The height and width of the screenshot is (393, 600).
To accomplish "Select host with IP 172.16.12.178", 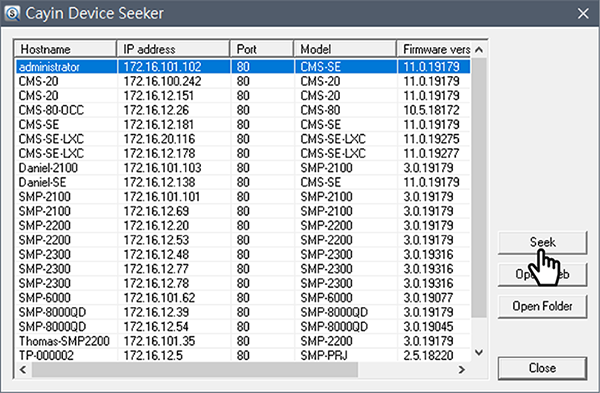I will pos(243,153).
